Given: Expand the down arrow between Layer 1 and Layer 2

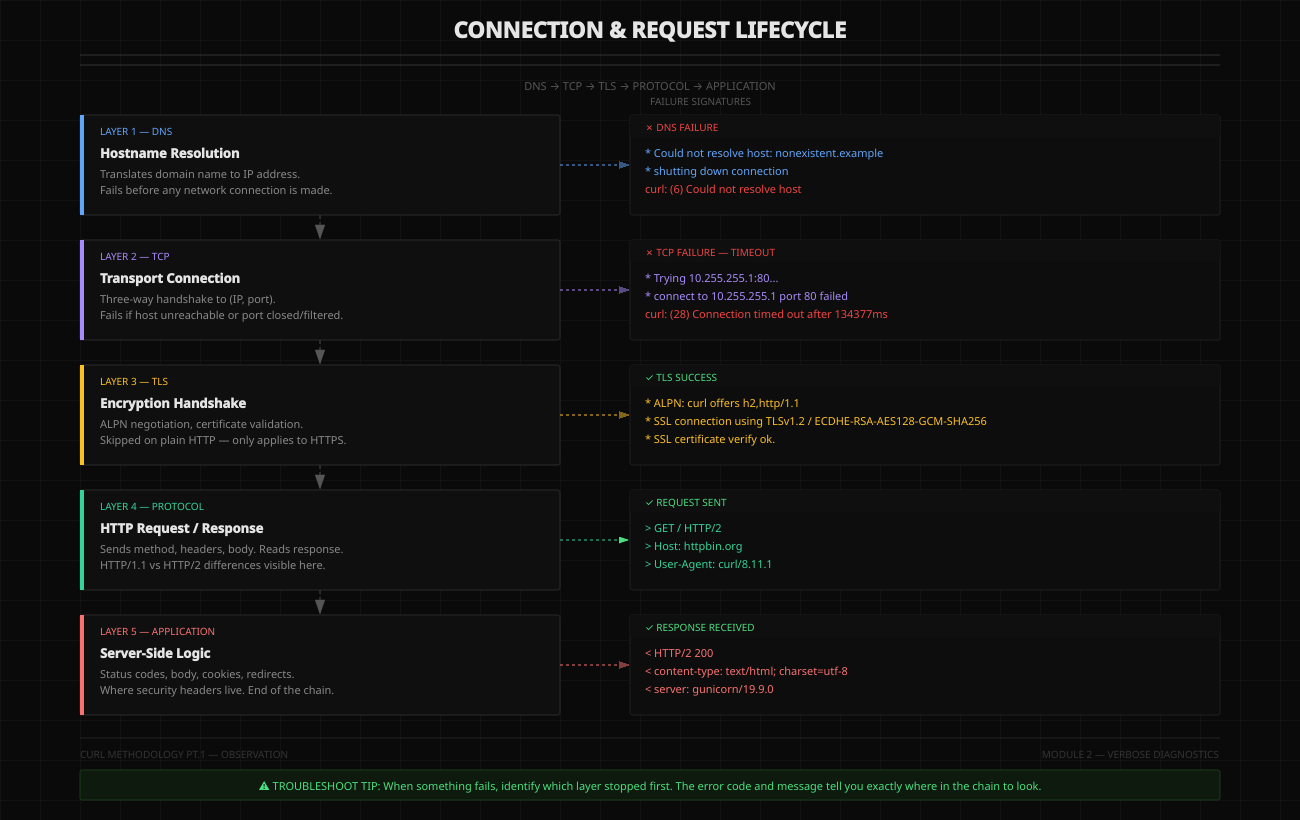Looking at the screenshot, I should click(320, 228).
